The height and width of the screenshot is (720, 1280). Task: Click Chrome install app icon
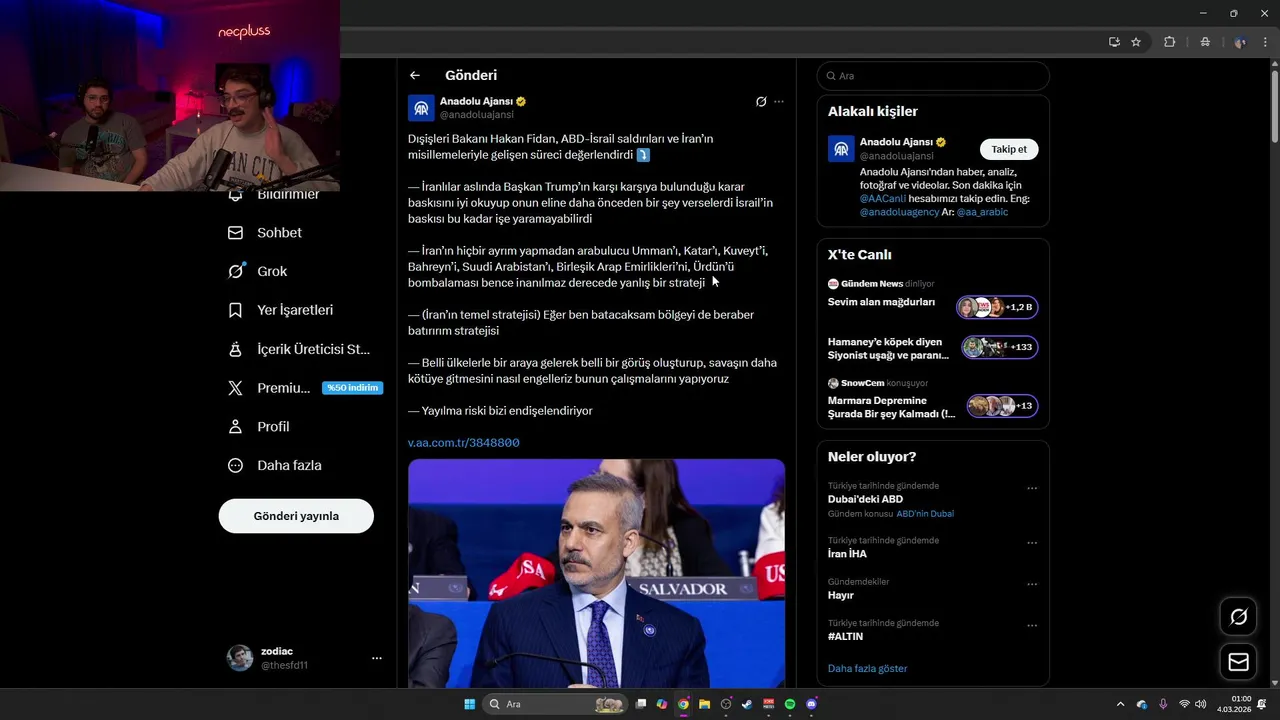pos(1114,42)
